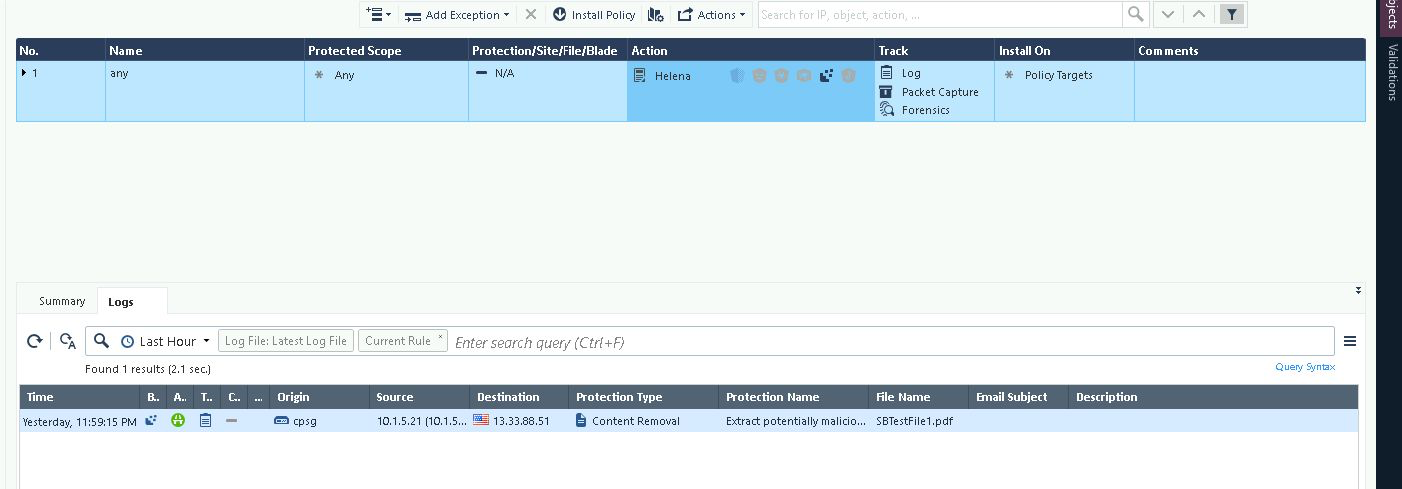Image resolution: width=1402 pixels, height=489 pixels.
Task: Click the funnel filter icon in toolbar
Action: (1233, 14)
